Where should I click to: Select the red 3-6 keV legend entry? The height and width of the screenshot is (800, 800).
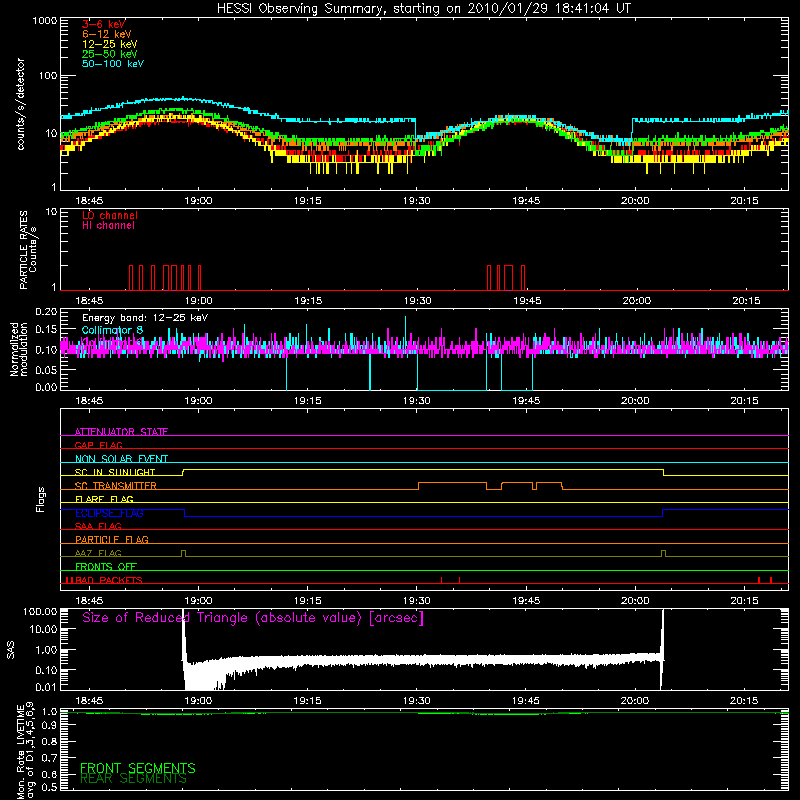click(x=104, y=24)
